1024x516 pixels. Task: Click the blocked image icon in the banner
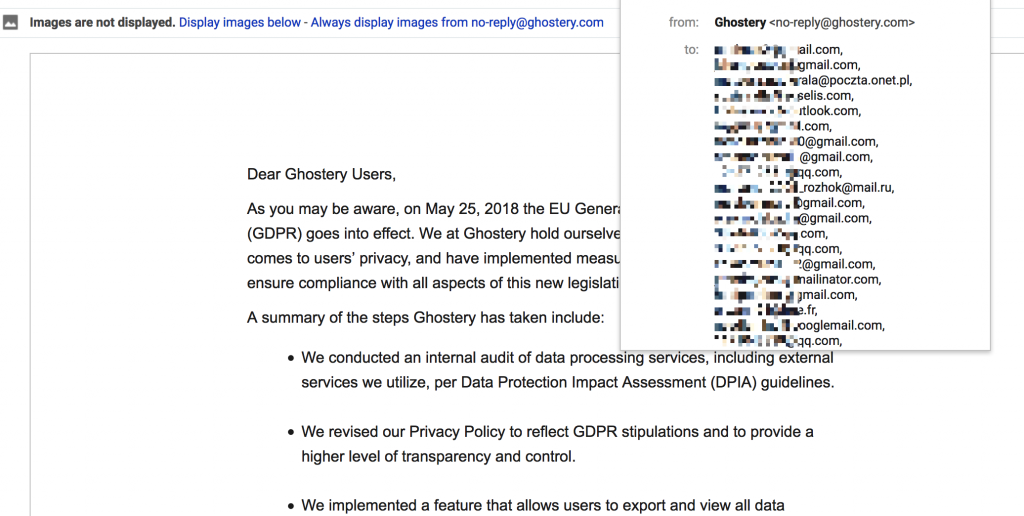coord(11,22)
